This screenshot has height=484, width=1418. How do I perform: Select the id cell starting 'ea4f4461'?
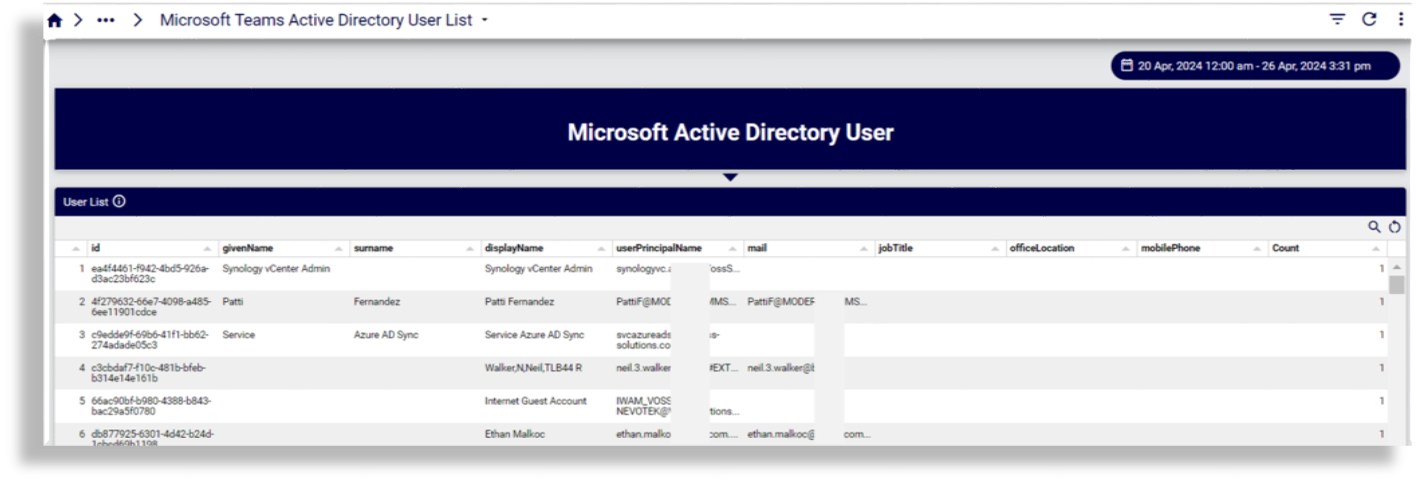(x=150, y=274)
